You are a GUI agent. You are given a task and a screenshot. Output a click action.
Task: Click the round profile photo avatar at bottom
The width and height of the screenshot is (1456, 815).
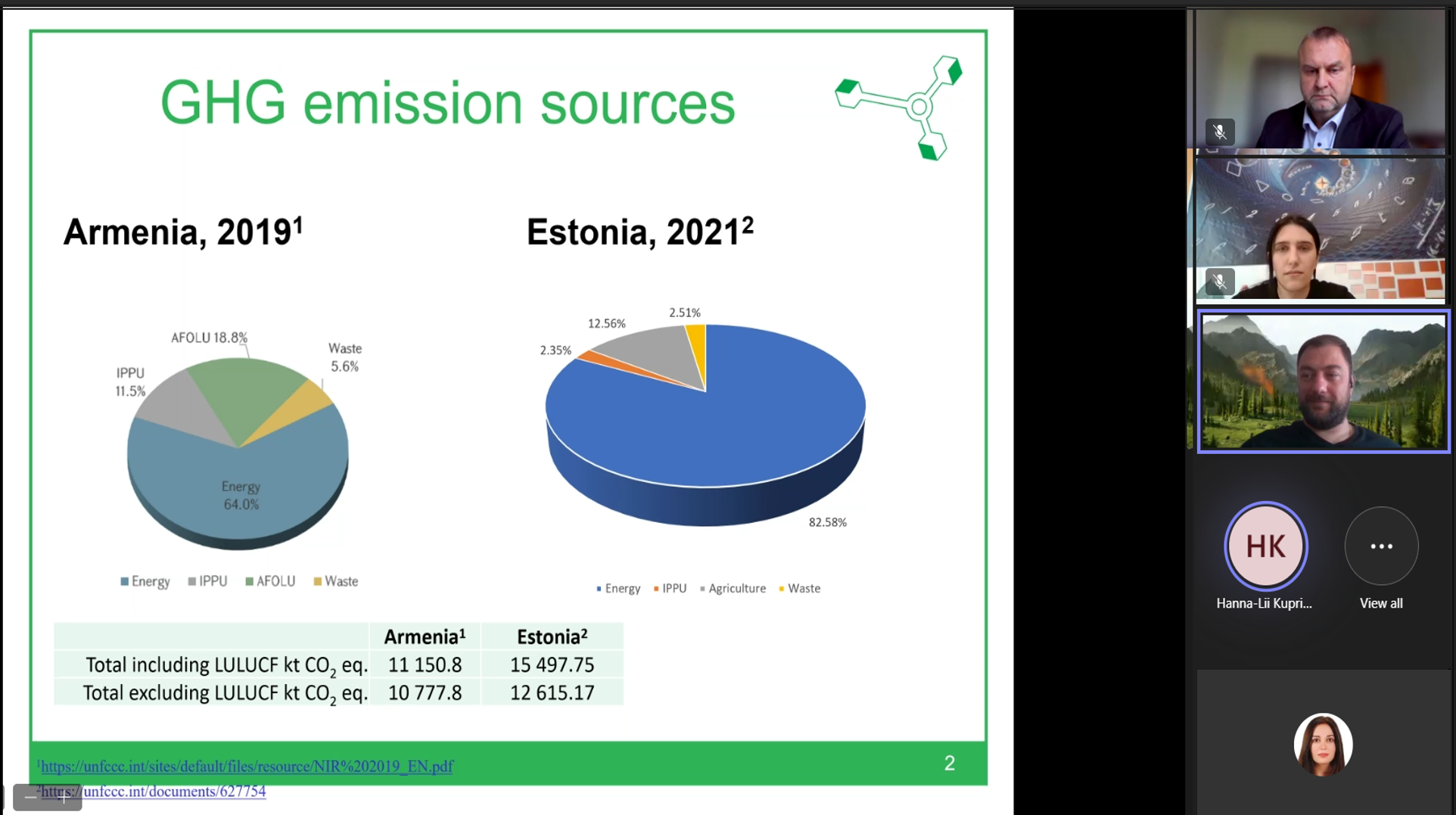pyautogui.click(x=1322, y=745)
